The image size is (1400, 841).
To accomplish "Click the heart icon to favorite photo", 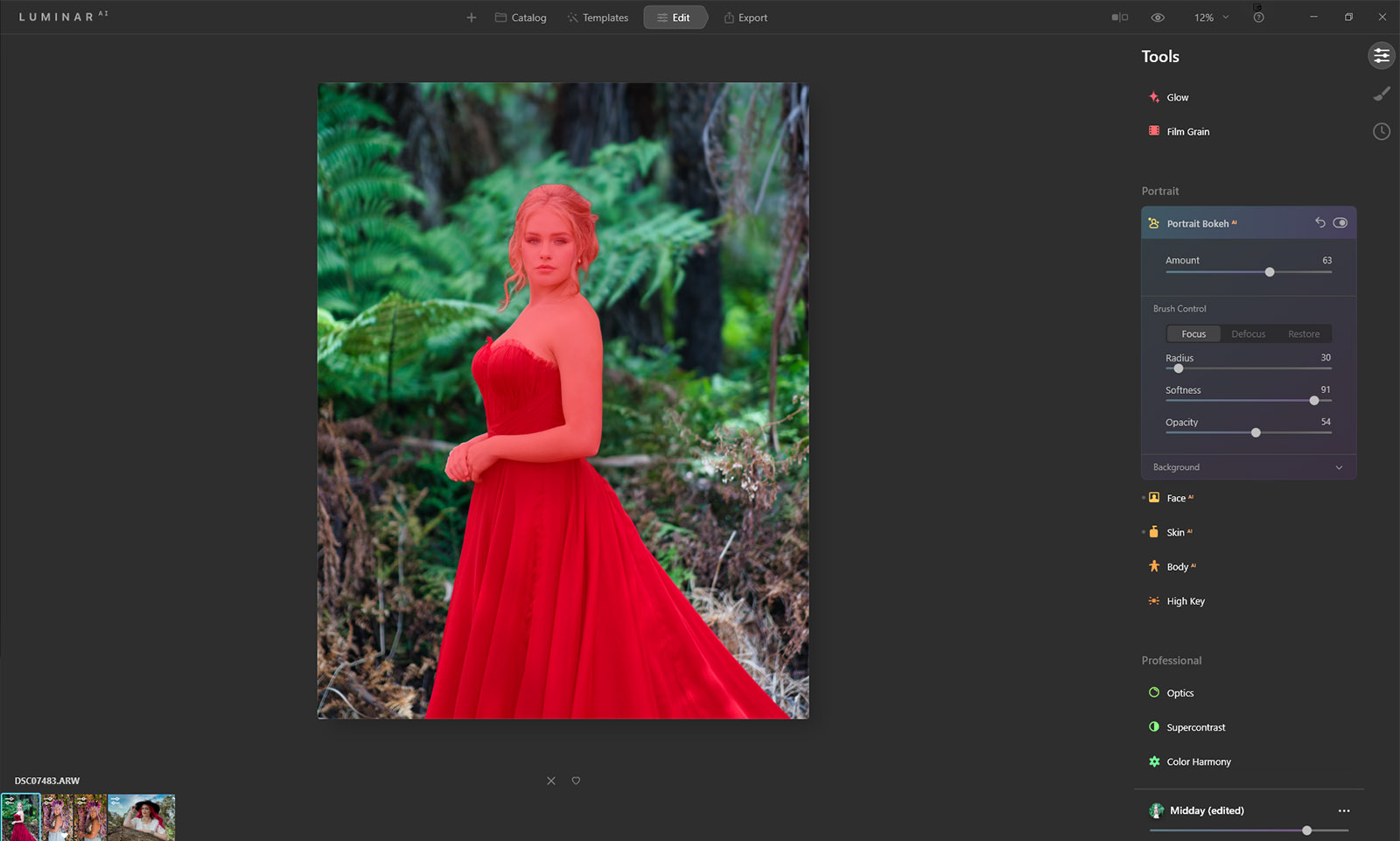I will pyautogui.click(x=576, y=781).
